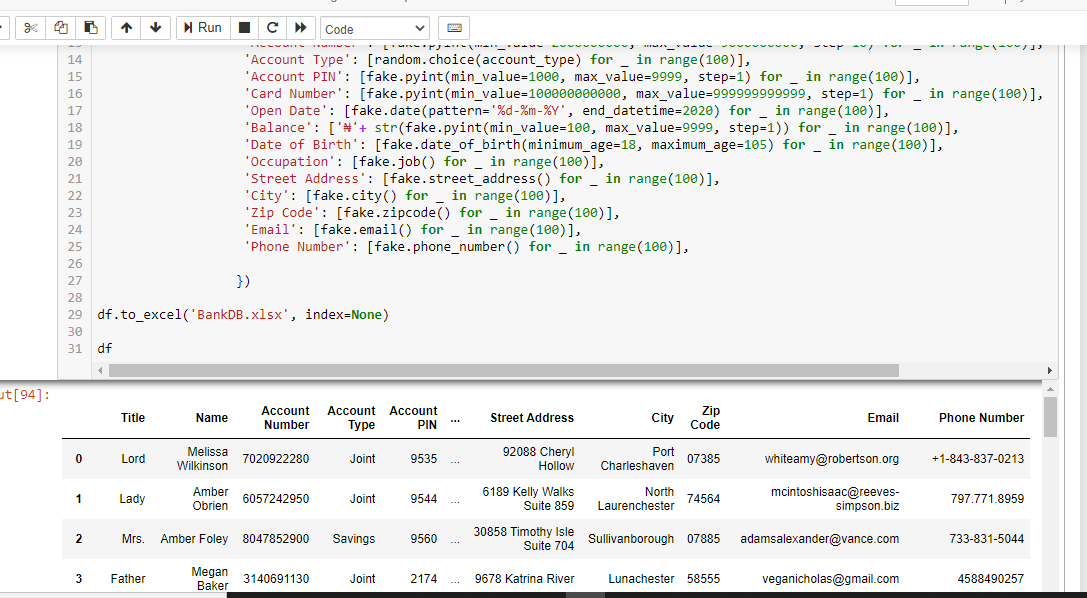Image resolution: width=1087 pixels, height=598 pixels.
Task: Select email whiteamy@robertson.org
Action: (x=831, y=459)
